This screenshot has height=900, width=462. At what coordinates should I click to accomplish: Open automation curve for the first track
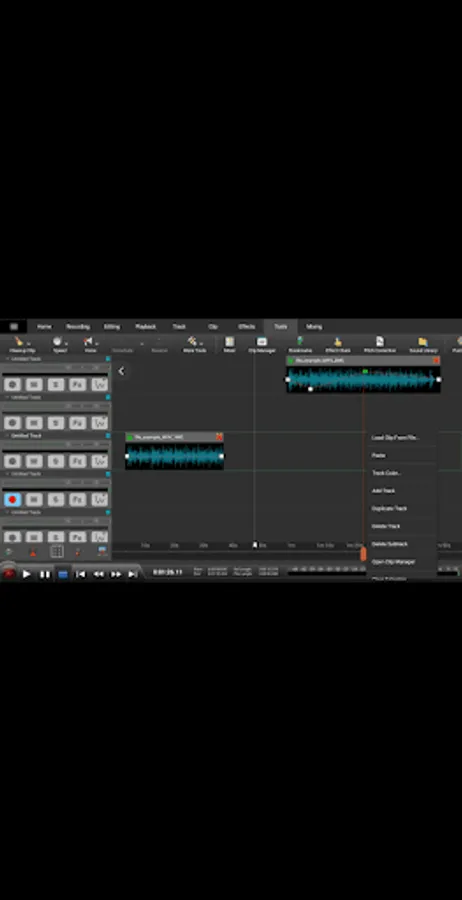(100, 385)
